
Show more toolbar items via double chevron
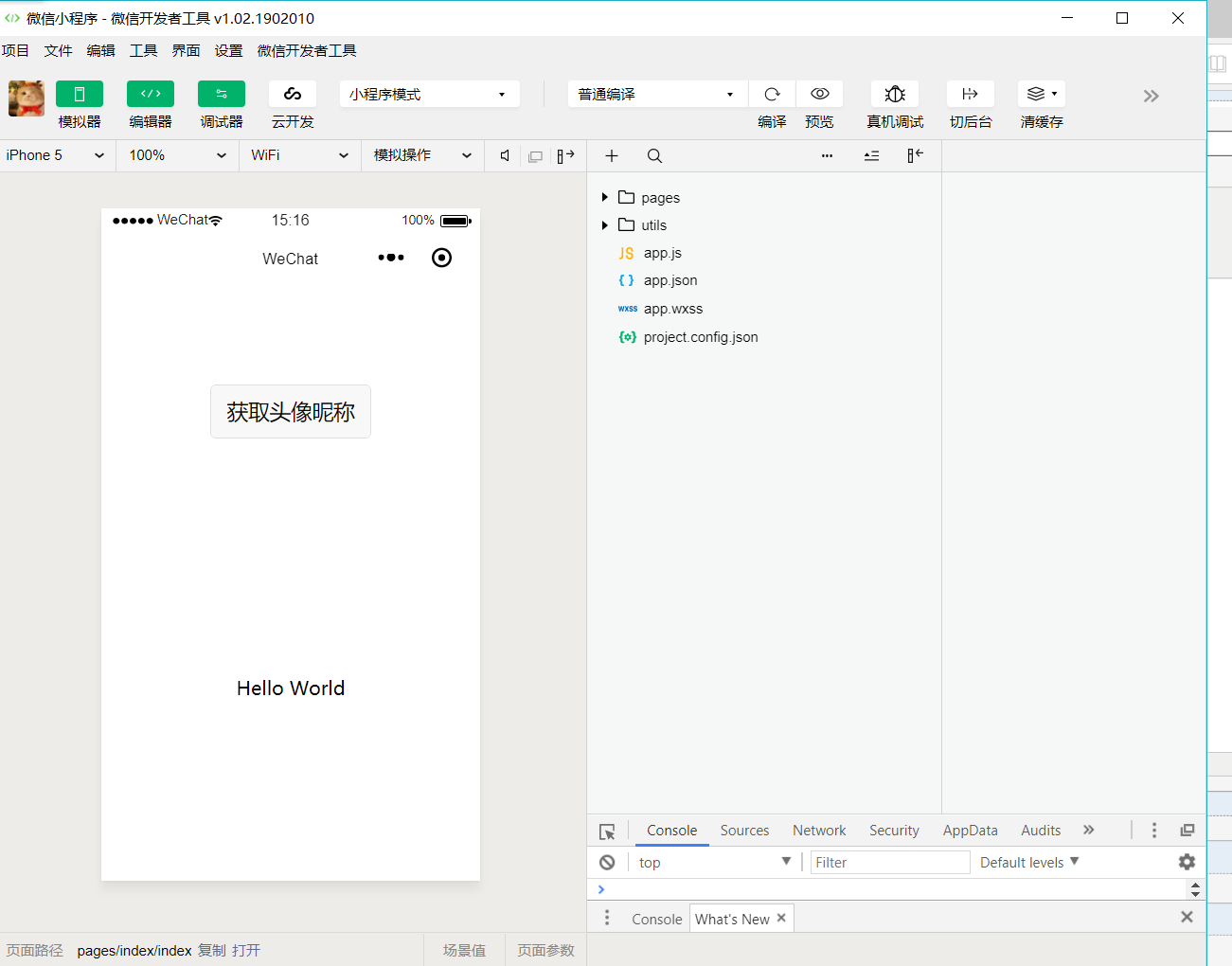[x=1151, y=96]
